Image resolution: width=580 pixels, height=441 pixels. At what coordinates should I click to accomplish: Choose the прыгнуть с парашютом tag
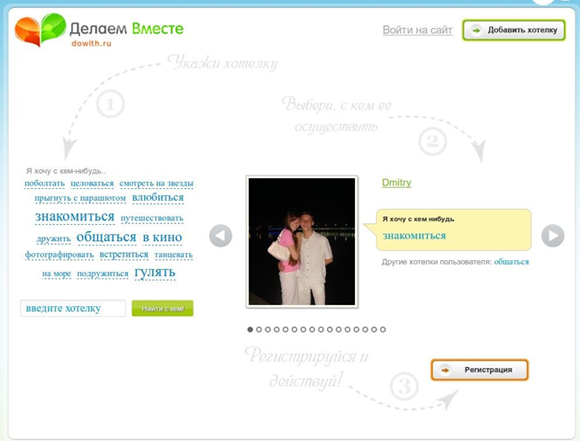tap(80, 198)
